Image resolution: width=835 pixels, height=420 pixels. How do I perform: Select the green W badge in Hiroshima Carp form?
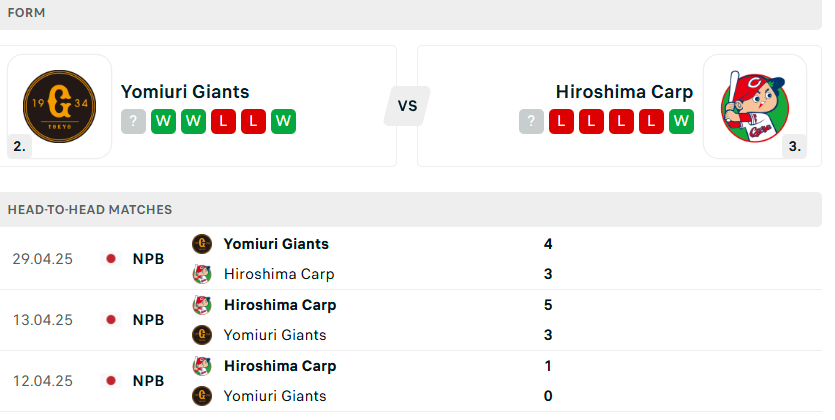(x=681, y=121)
